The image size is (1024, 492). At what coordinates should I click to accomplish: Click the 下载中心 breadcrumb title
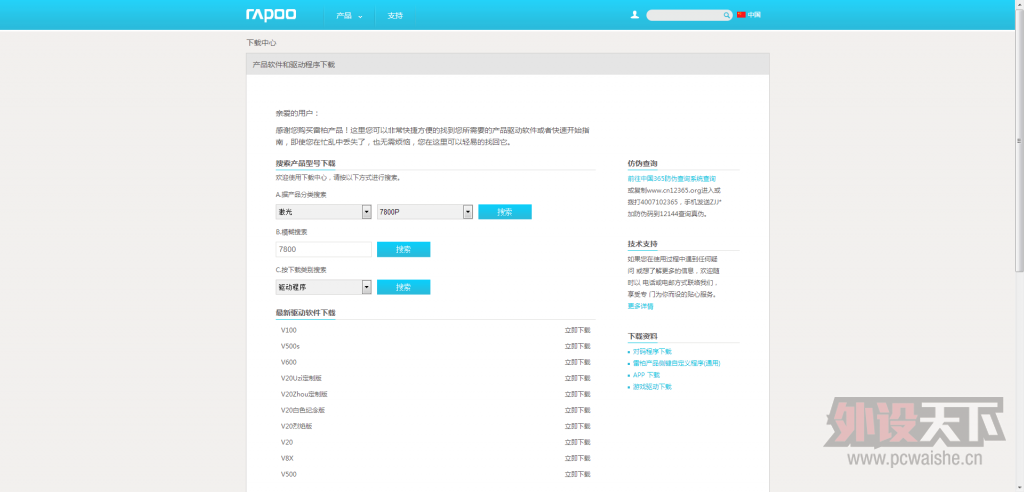tap(261, 42)
